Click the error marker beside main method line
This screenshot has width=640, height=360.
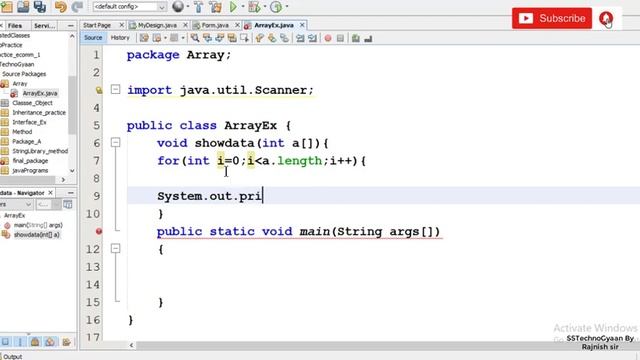coord(99,231)
